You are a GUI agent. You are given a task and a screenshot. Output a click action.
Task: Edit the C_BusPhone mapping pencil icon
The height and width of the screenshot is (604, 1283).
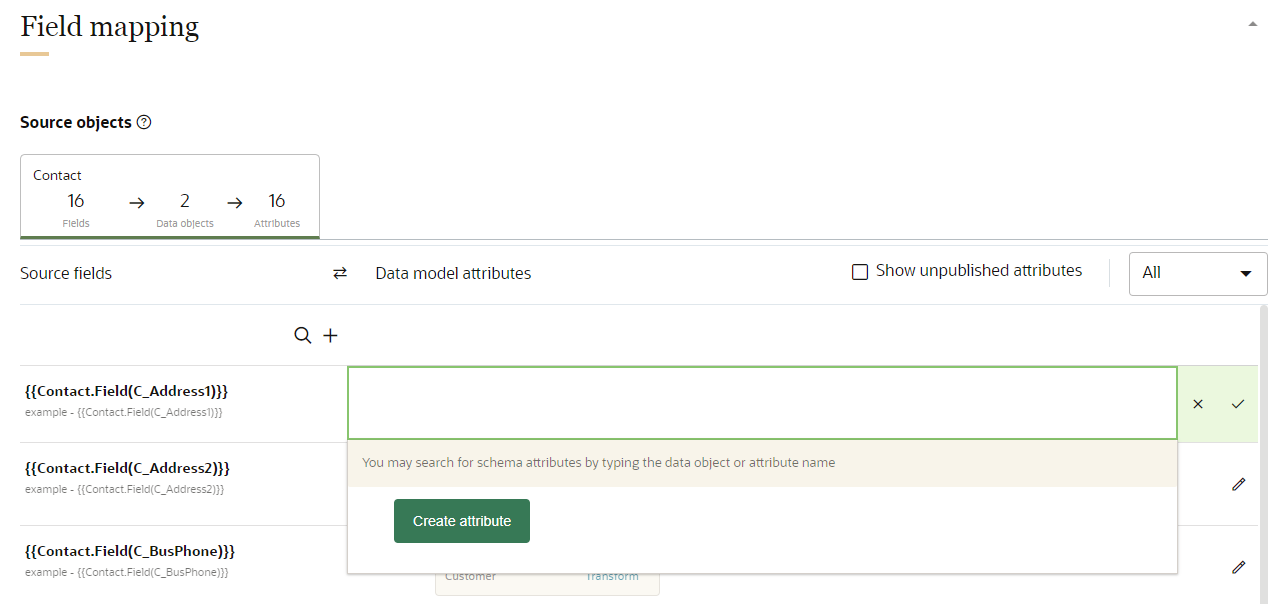pos(1239,567)
